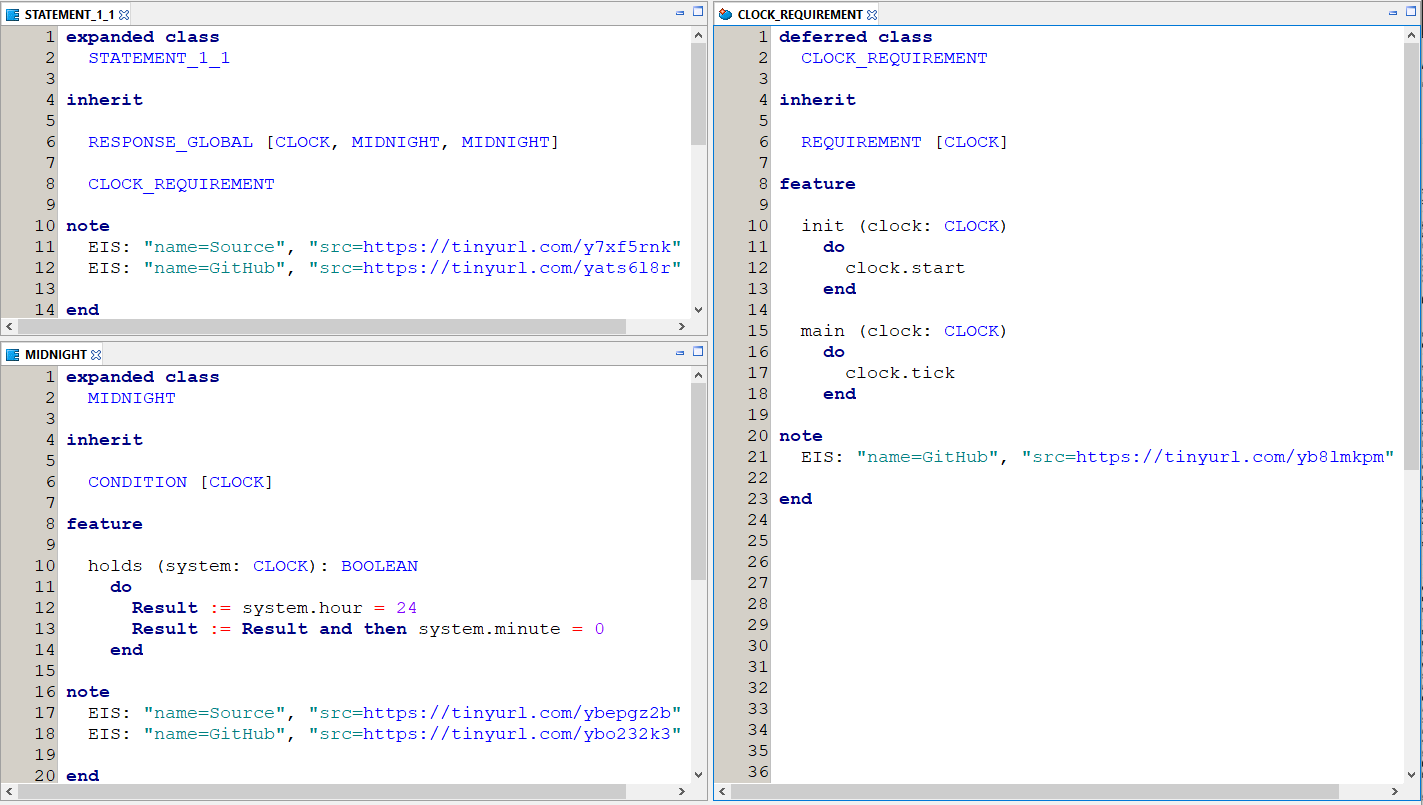The height and width of the screenshot is (805, 1423).
Task: Click line number 36 in CLOCK_REQUIREMENT gutter
Action: tap(758, 772)
